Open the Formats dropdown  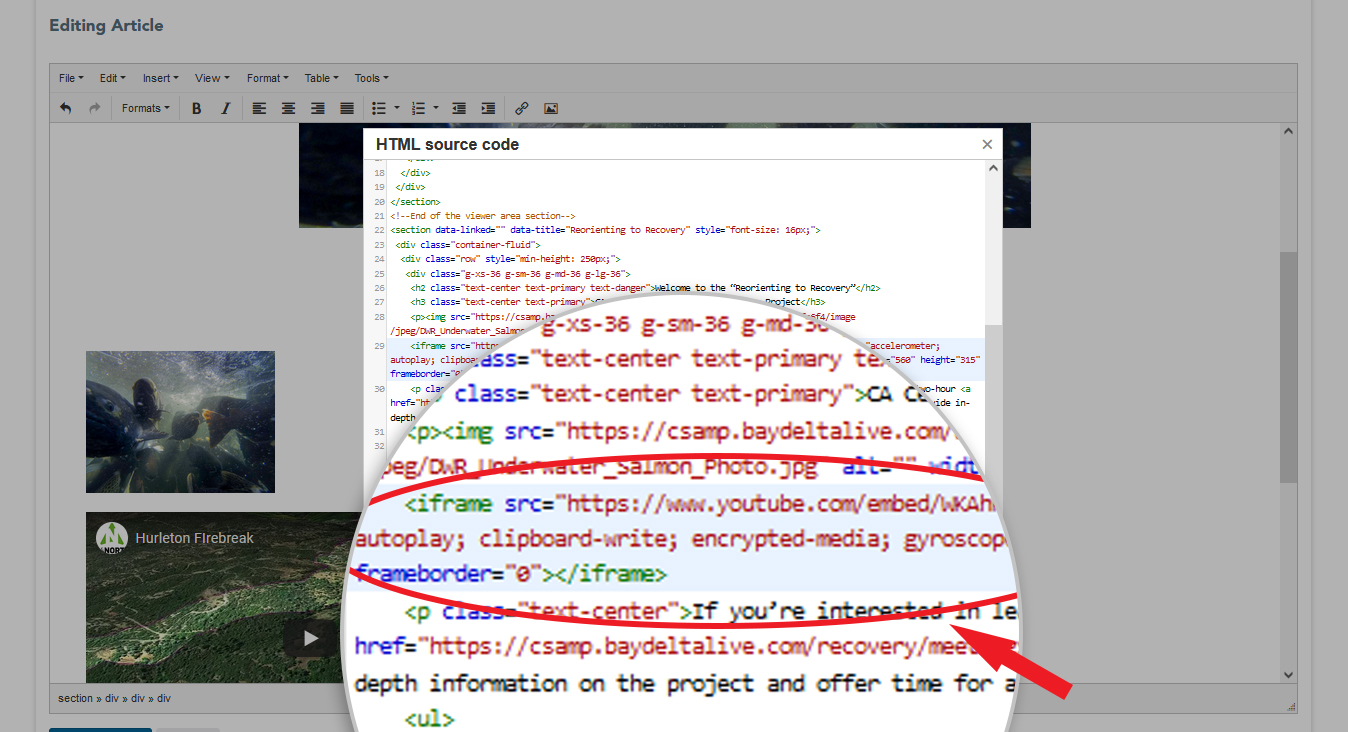(x=146, y=108)
